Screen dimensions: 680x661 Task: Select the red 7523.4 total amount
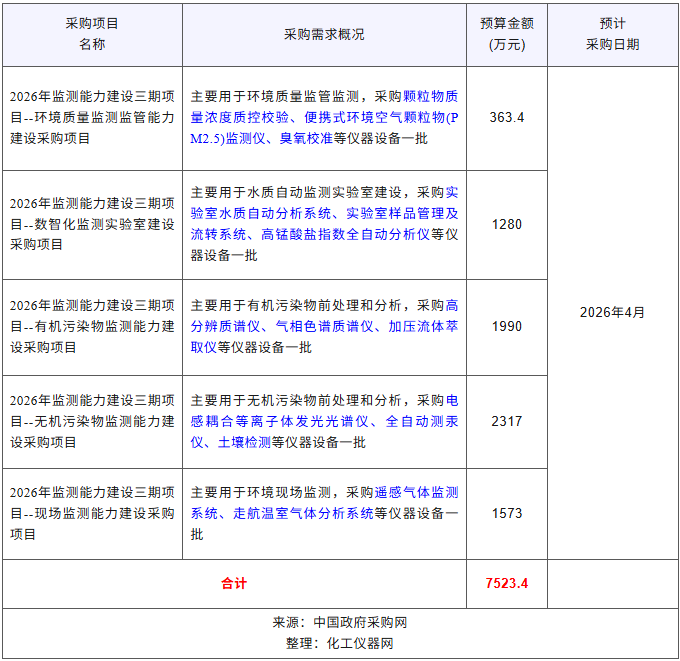coord(507,583)
